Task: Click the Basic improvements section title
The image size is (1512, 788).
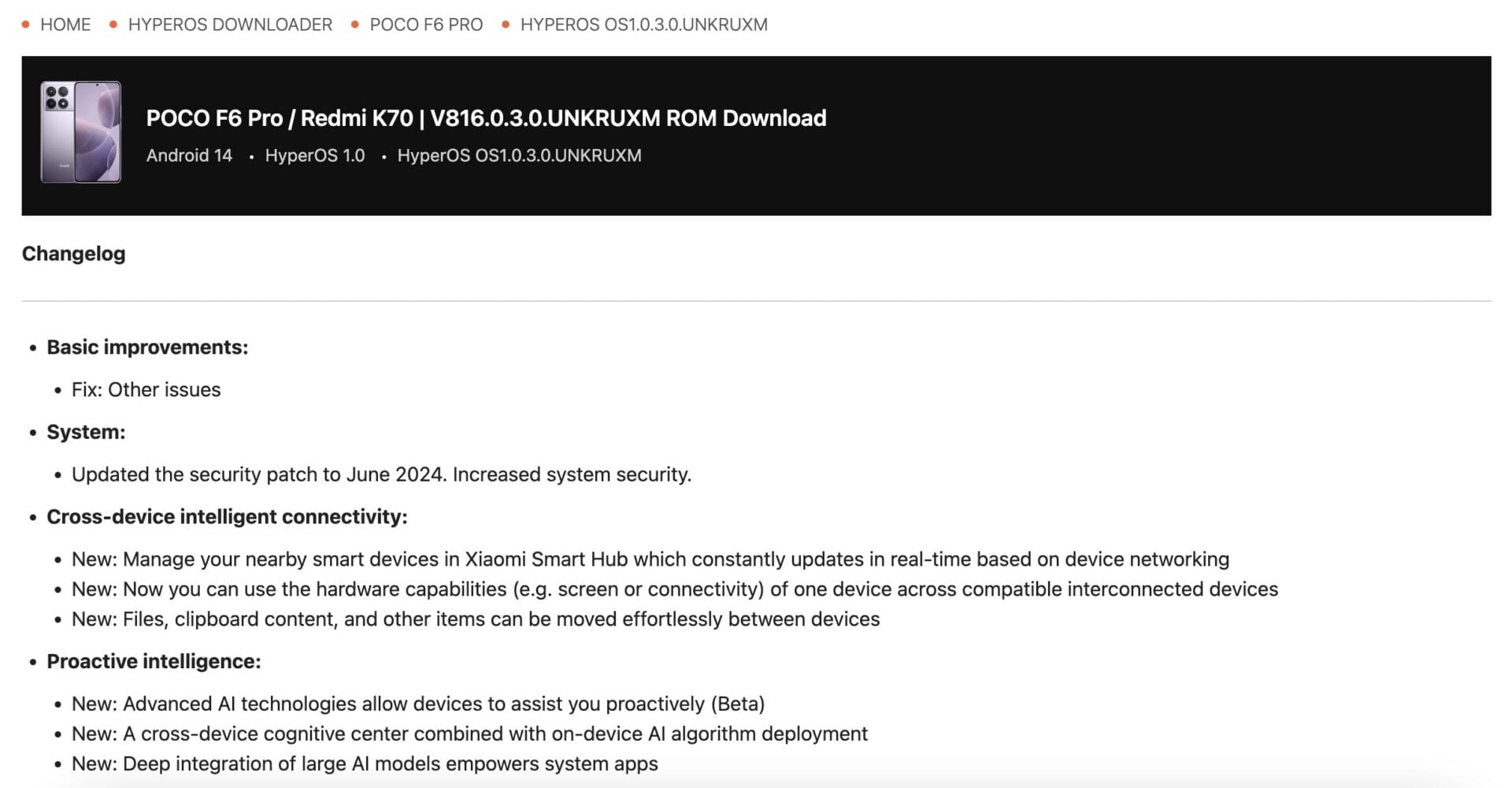Action: [x=147, y=348]
